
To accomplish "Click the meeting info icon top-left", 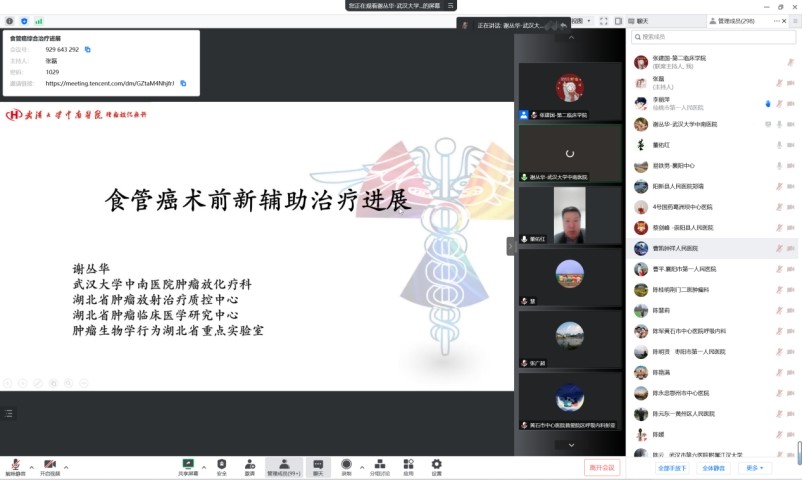I will [9, 21].
